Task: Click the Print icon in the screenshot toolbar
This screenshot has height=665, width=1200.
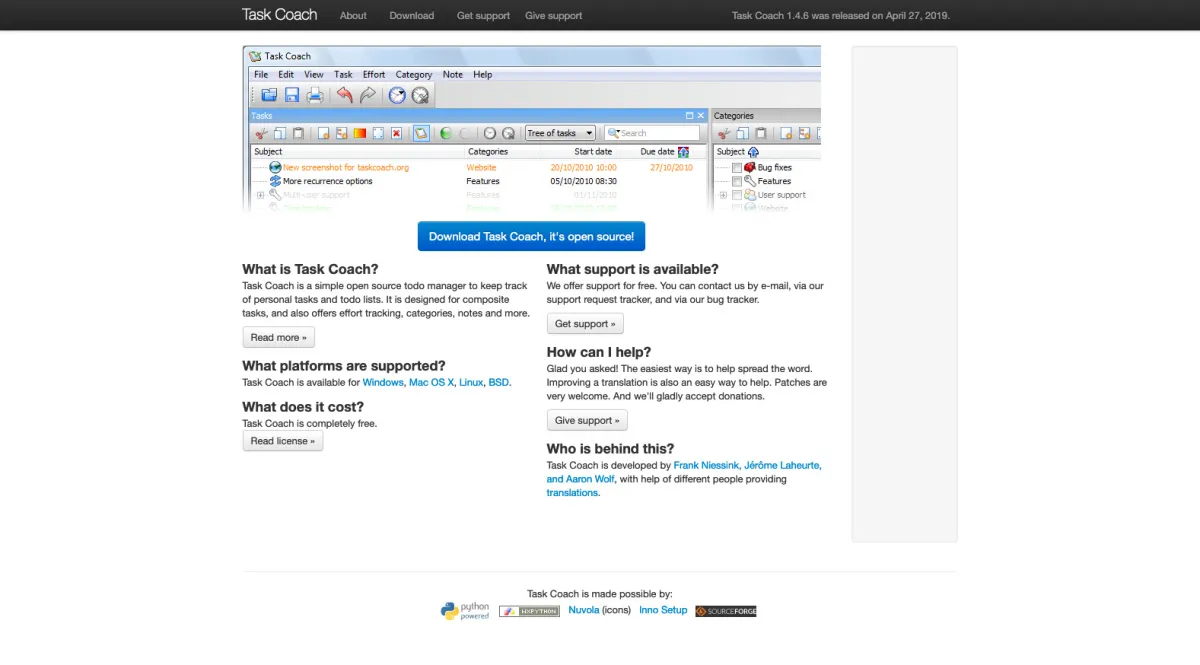Action: pos(315,95)
